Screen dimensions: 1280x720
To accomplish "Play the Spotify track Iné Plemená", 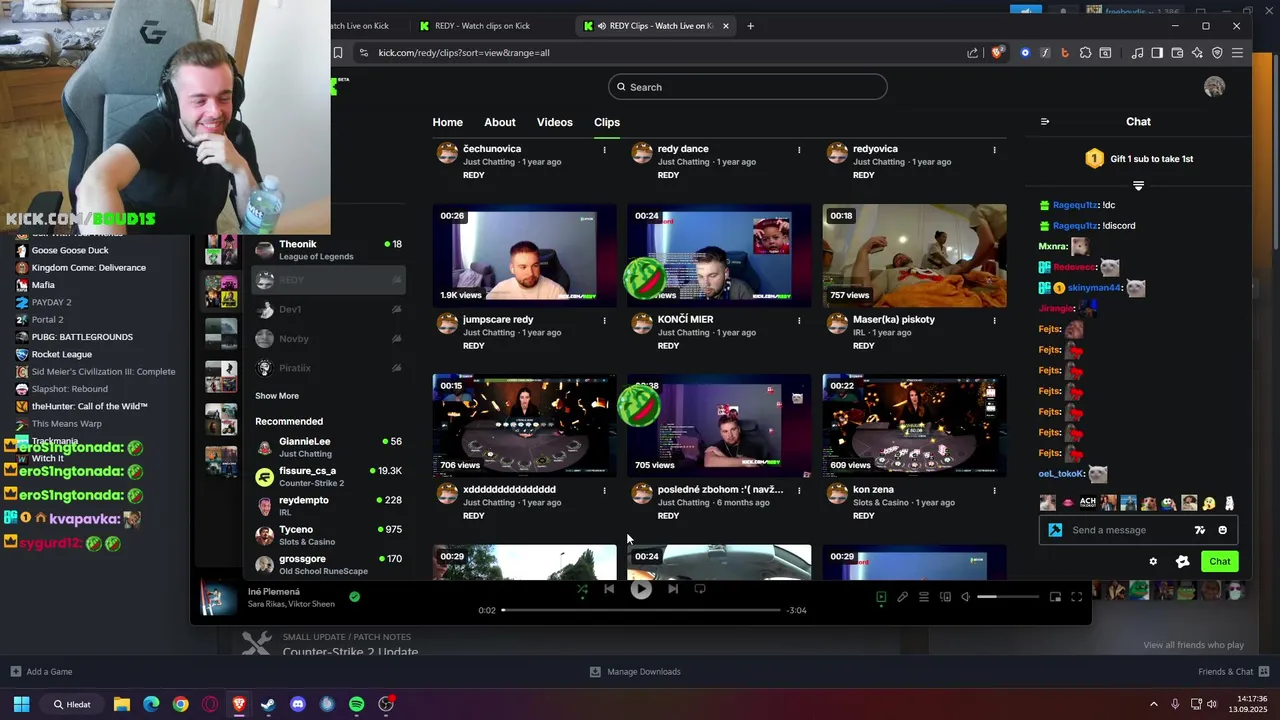I will pyautogui.click(x=641, y=590).
